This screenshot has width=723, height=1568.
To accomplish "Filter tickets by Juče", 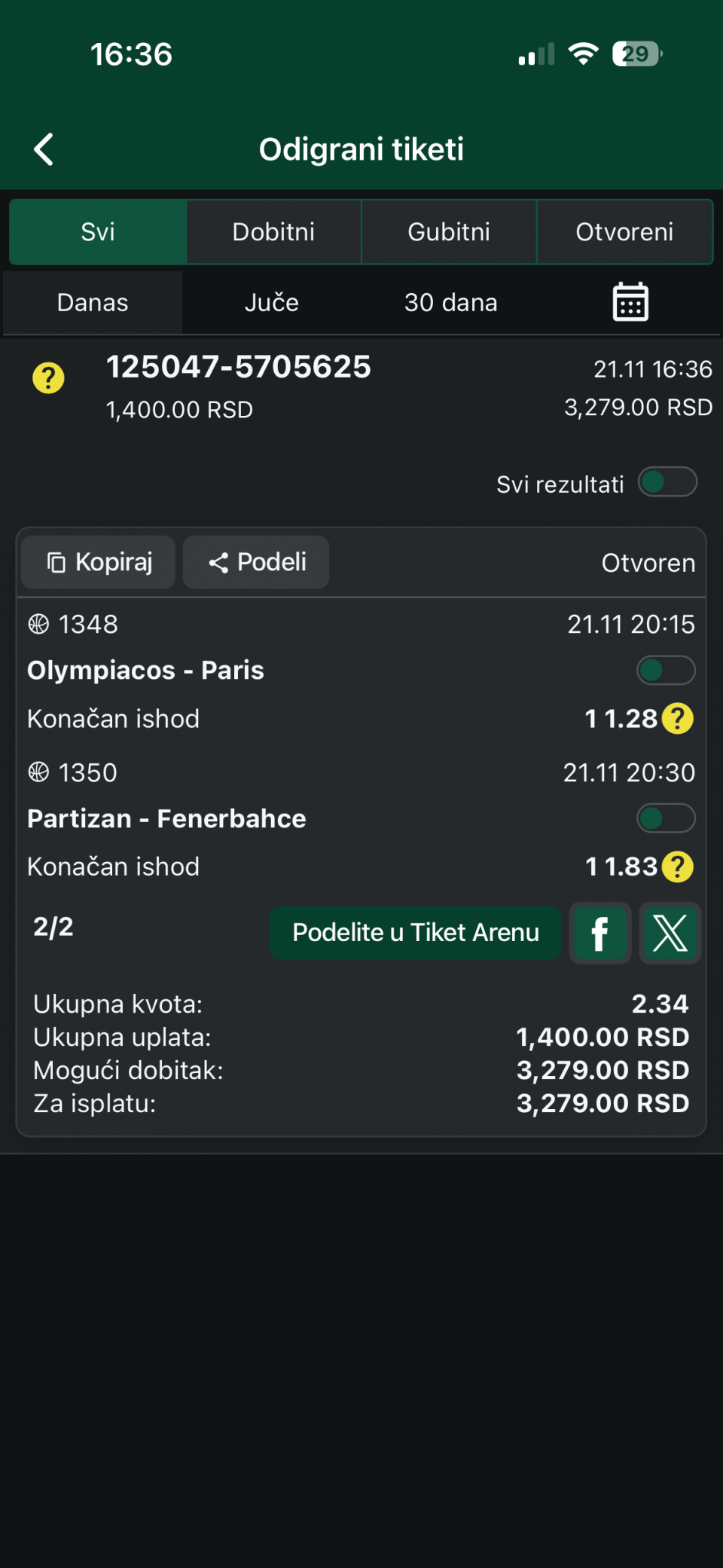I will (272, 303).
